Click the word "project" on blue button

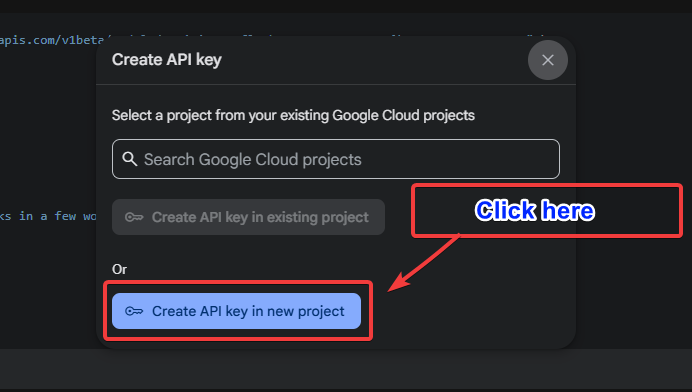click(321, 312)
